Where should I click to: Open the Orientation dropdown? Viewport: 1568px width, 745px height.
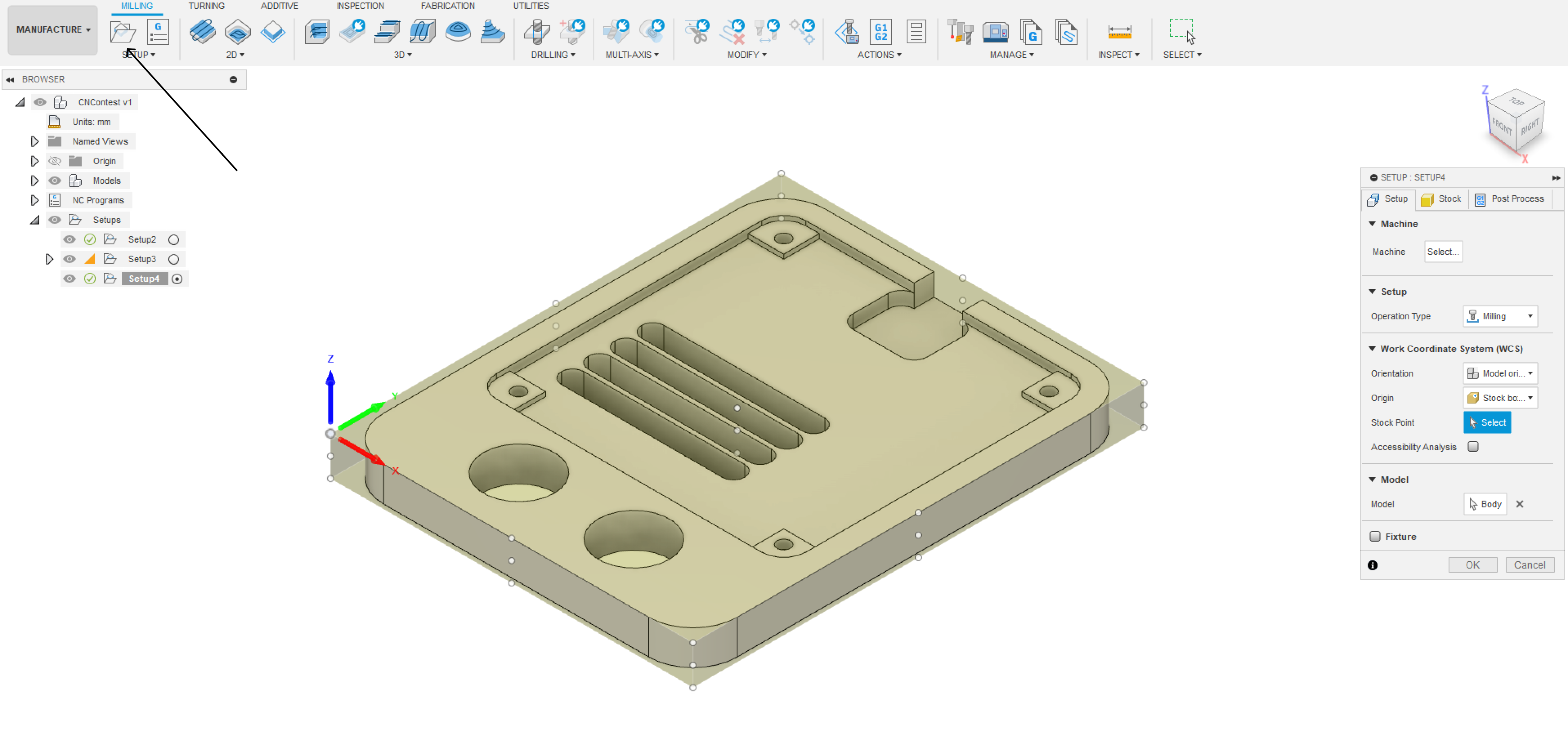click(1501, 373)
